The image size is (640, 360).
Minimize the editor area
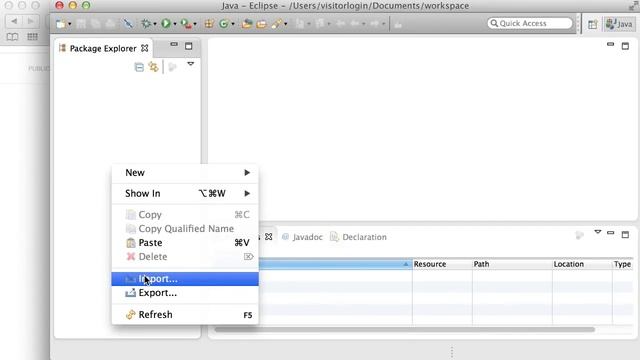tap(610, 44)
